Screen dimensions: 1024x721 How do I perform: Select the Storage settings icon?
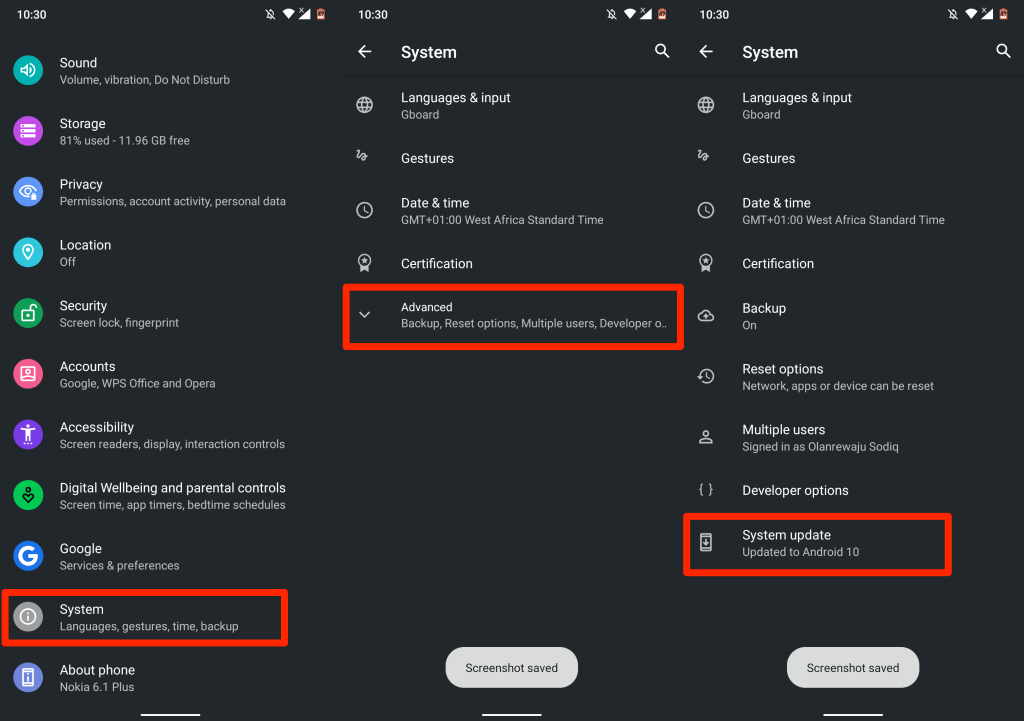pos(28,131)
